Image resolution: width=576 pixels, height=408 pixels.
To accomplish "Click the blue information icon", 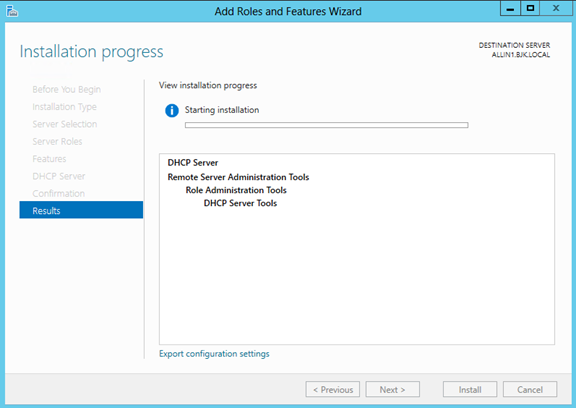I will point(172,110).
